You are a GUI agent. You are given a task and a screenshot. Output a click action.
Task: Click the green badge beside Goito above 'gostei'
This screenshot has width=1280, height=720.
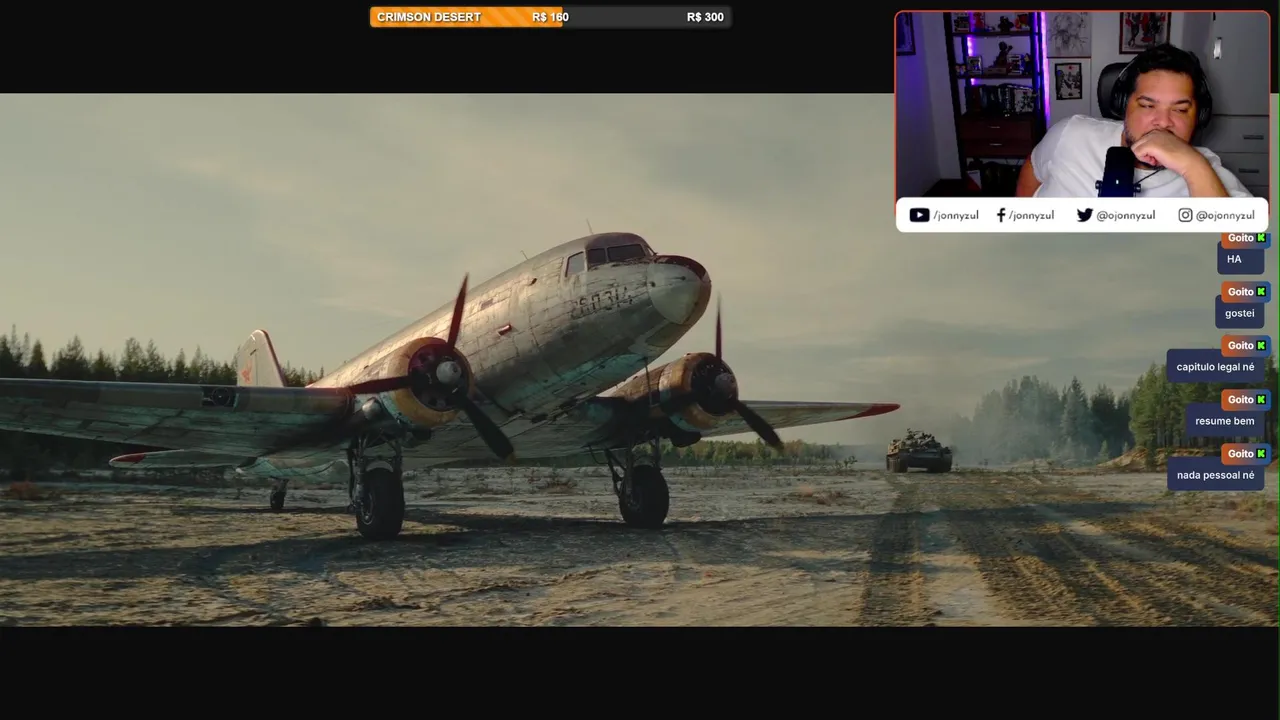[x=1261, y=292]
